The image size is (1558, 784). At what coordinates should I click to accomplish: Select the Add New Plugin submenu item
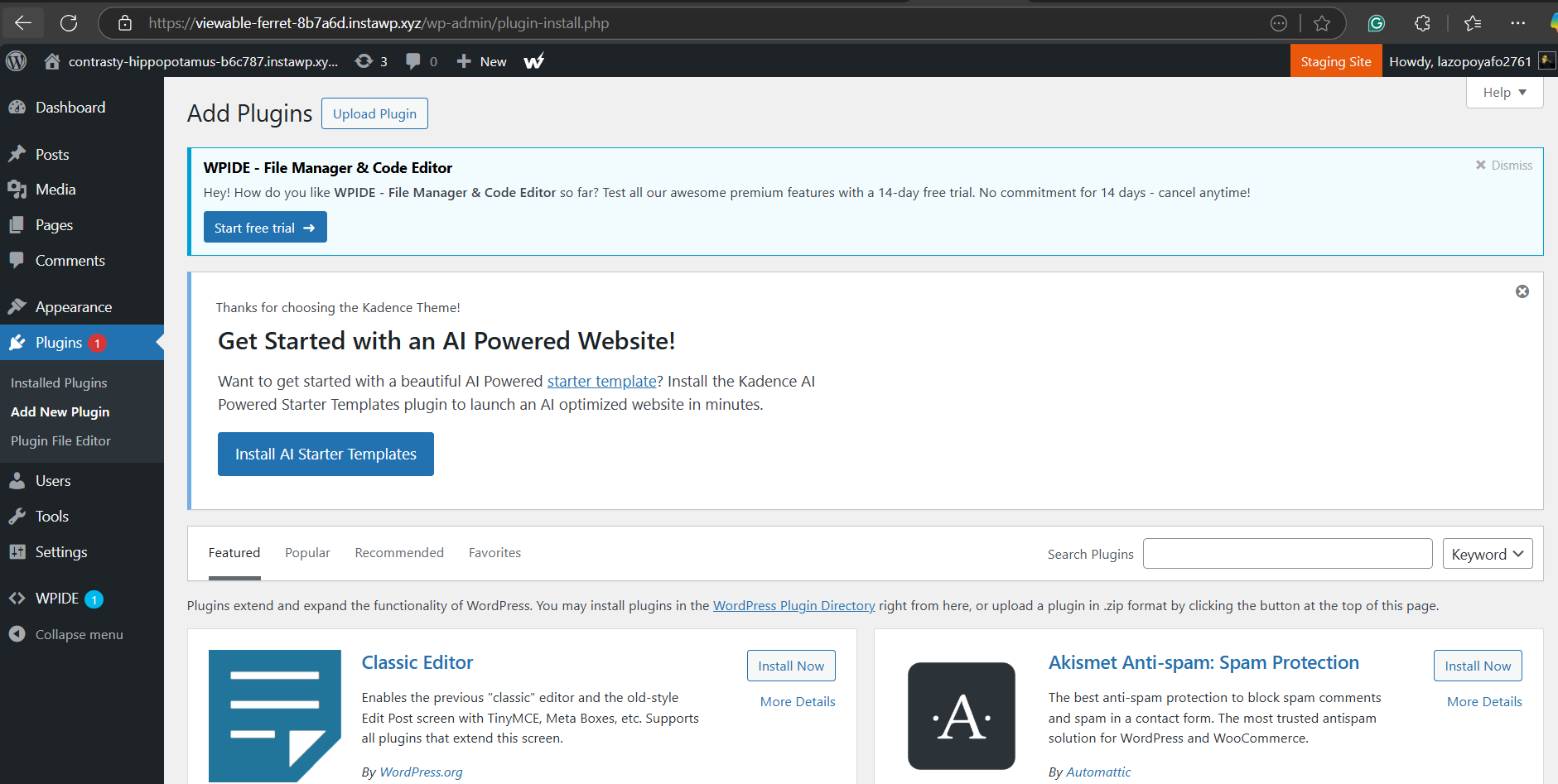click(x=60, y=412)
